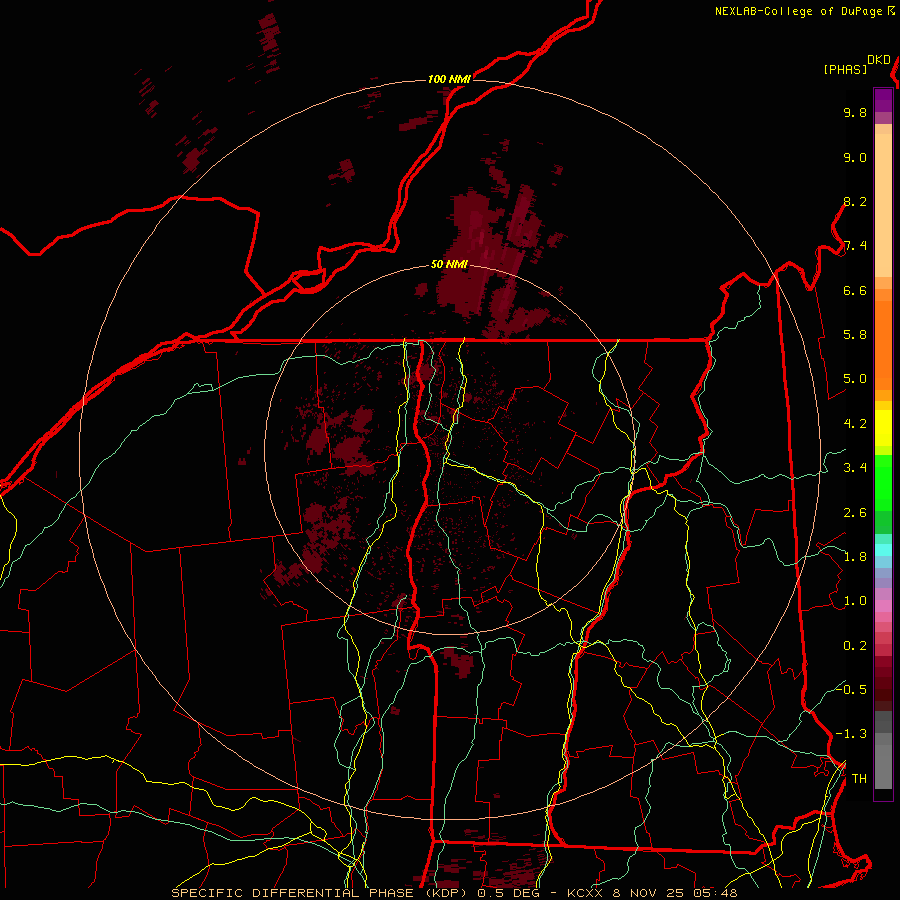Viewport: 900px width, 900px height.
Task: Pick the light peach color bar segment
Action: (883, 207)
